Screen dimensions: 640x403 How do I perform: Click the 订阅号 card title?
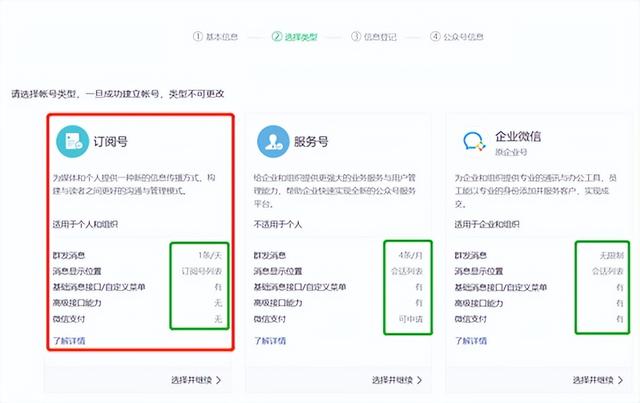point(111,142)
